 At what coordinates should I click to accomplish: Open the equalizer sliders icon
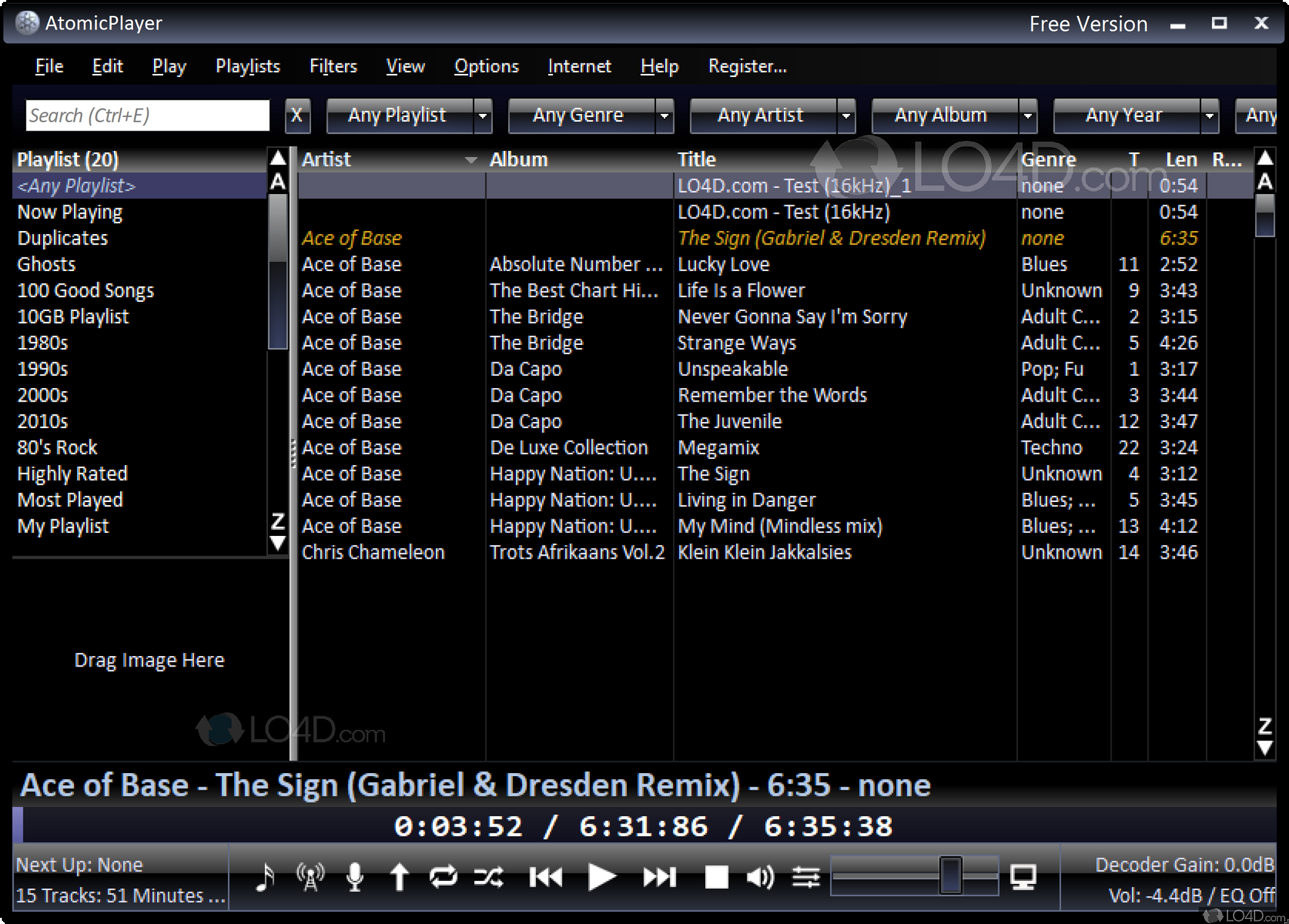click(x=806, y=877)
